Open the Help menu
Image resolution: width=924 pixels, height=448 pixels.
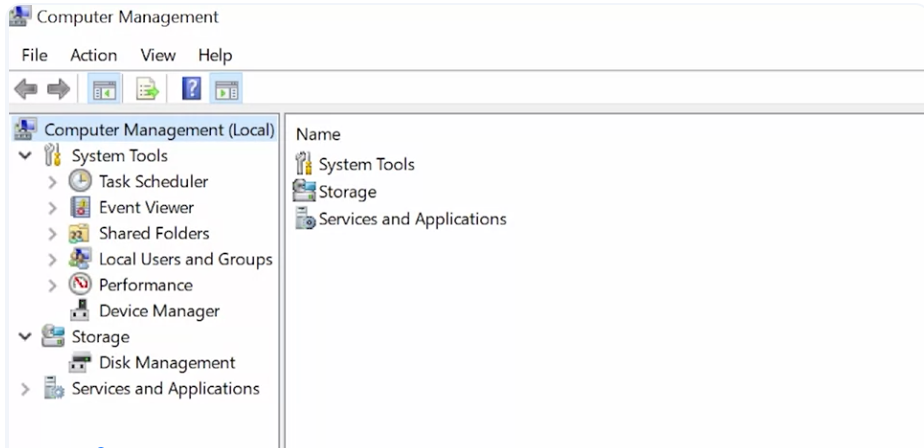(x=215, y=55)
